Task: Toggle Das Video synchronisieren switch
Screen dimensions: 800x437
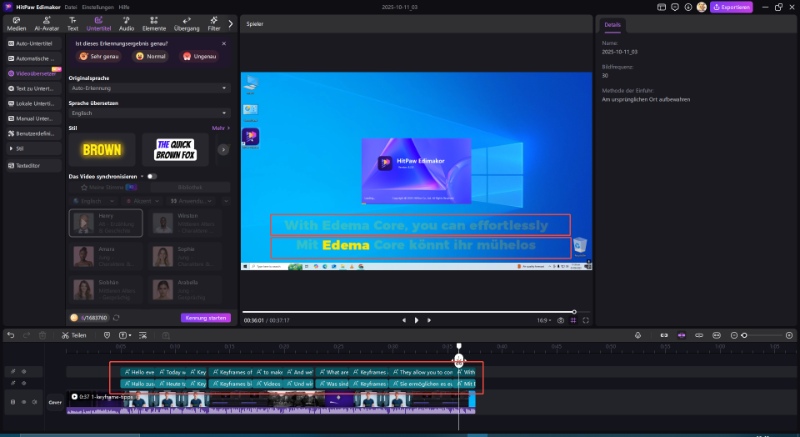Action: pos(152,176)
